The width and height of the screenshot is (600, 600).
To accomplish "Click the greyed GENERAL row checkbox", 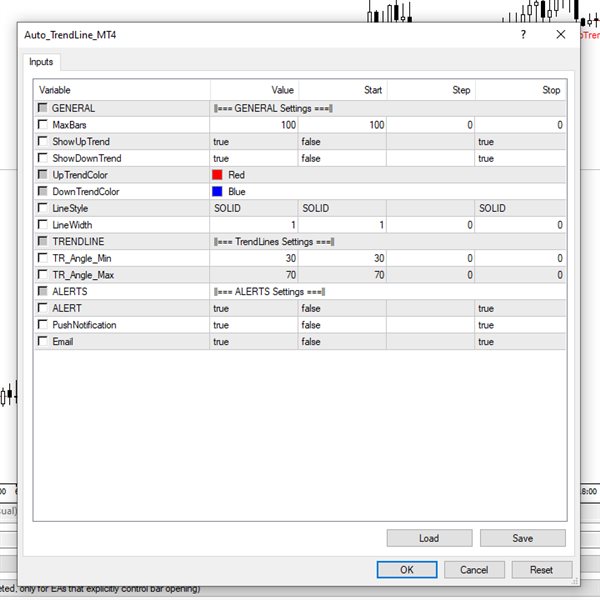I will coord(42,108).
